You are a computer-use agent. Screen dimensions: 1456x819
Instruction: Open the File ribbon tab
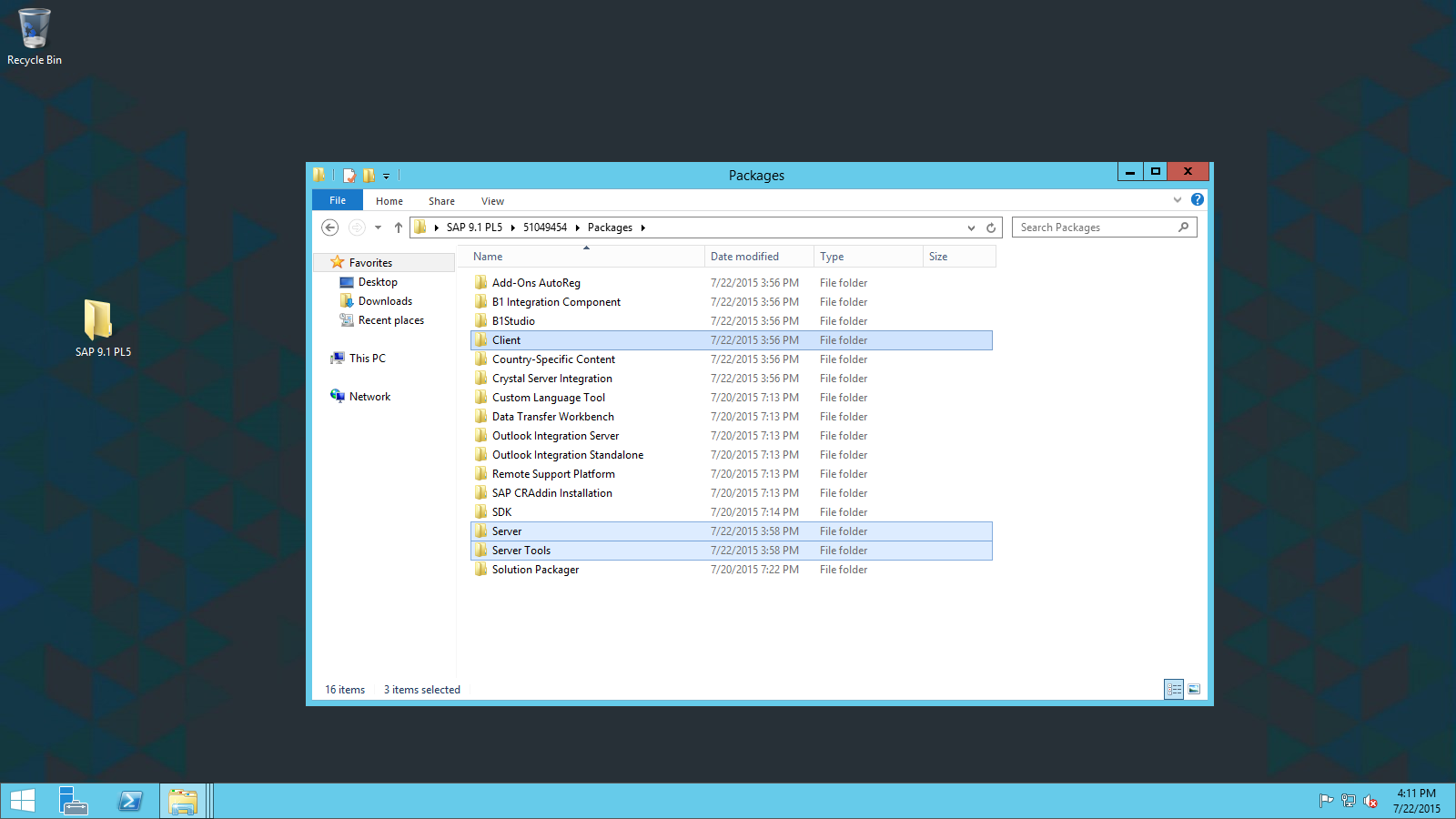pos(338,200)
